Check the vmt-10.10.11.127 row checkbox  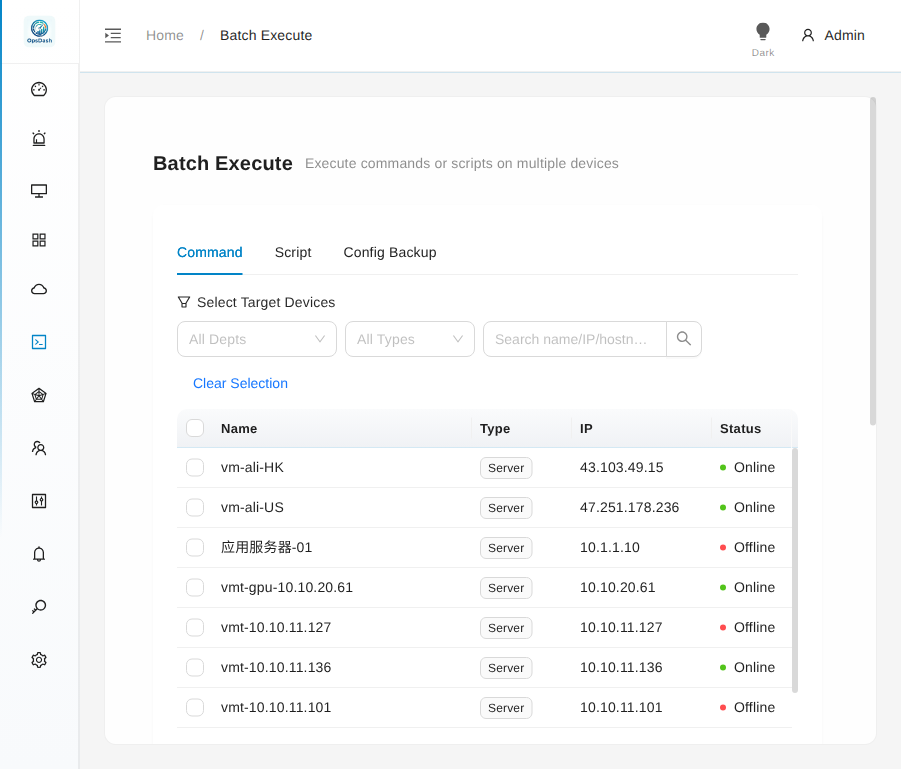point(195,627)
